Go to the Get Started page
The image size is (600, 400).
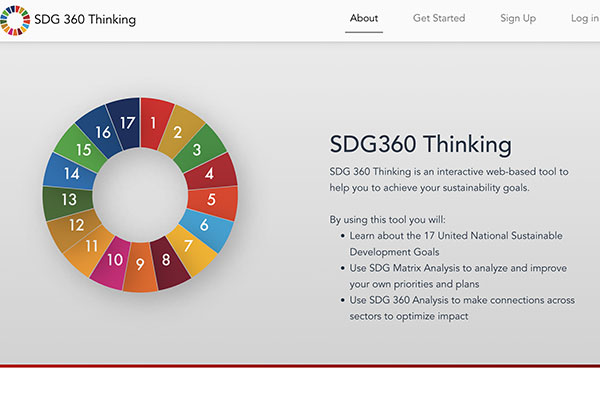[x=439, y=18]
